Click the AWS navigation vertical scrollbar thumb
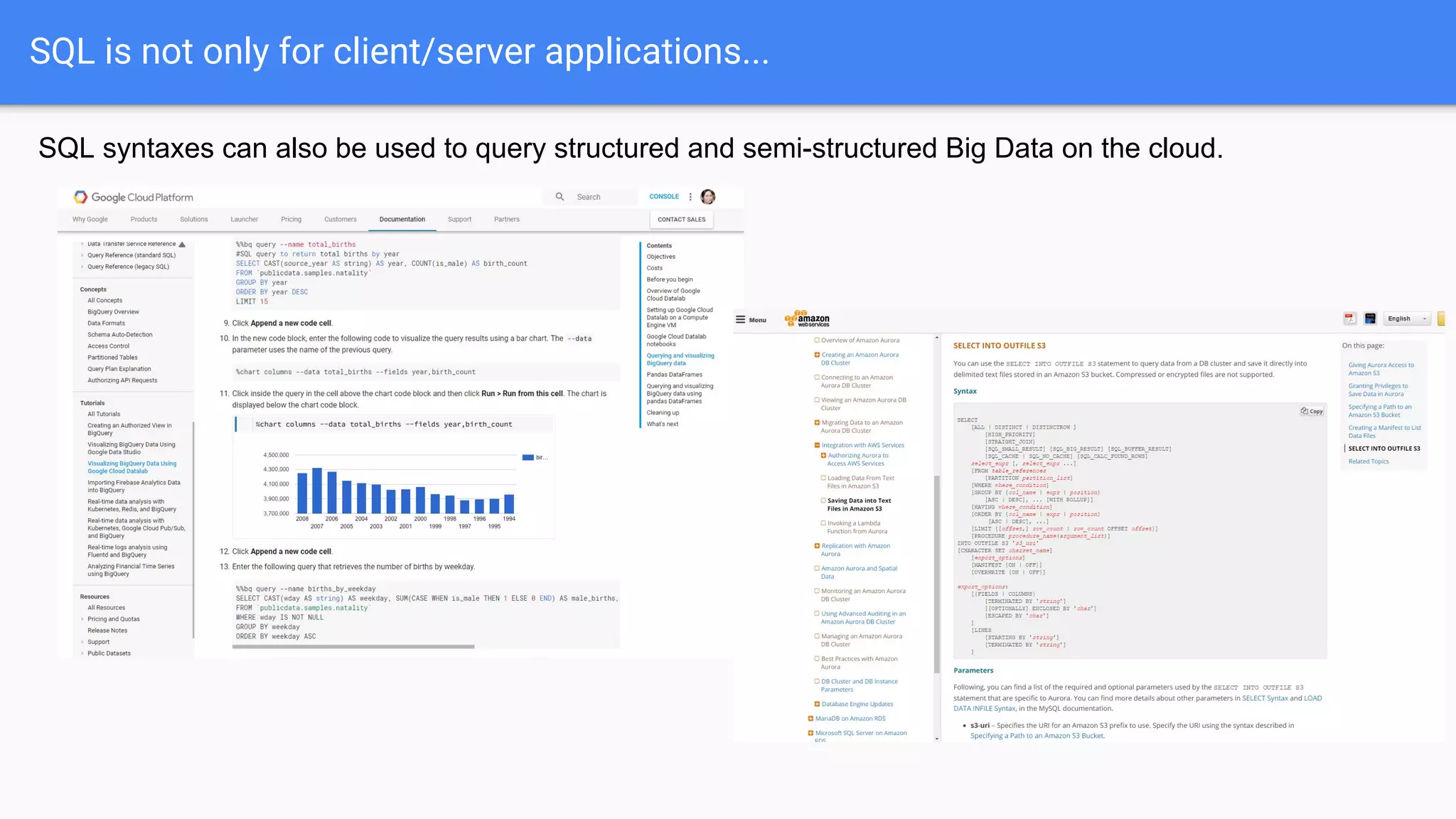1456x819 pixels. (937, 574)
